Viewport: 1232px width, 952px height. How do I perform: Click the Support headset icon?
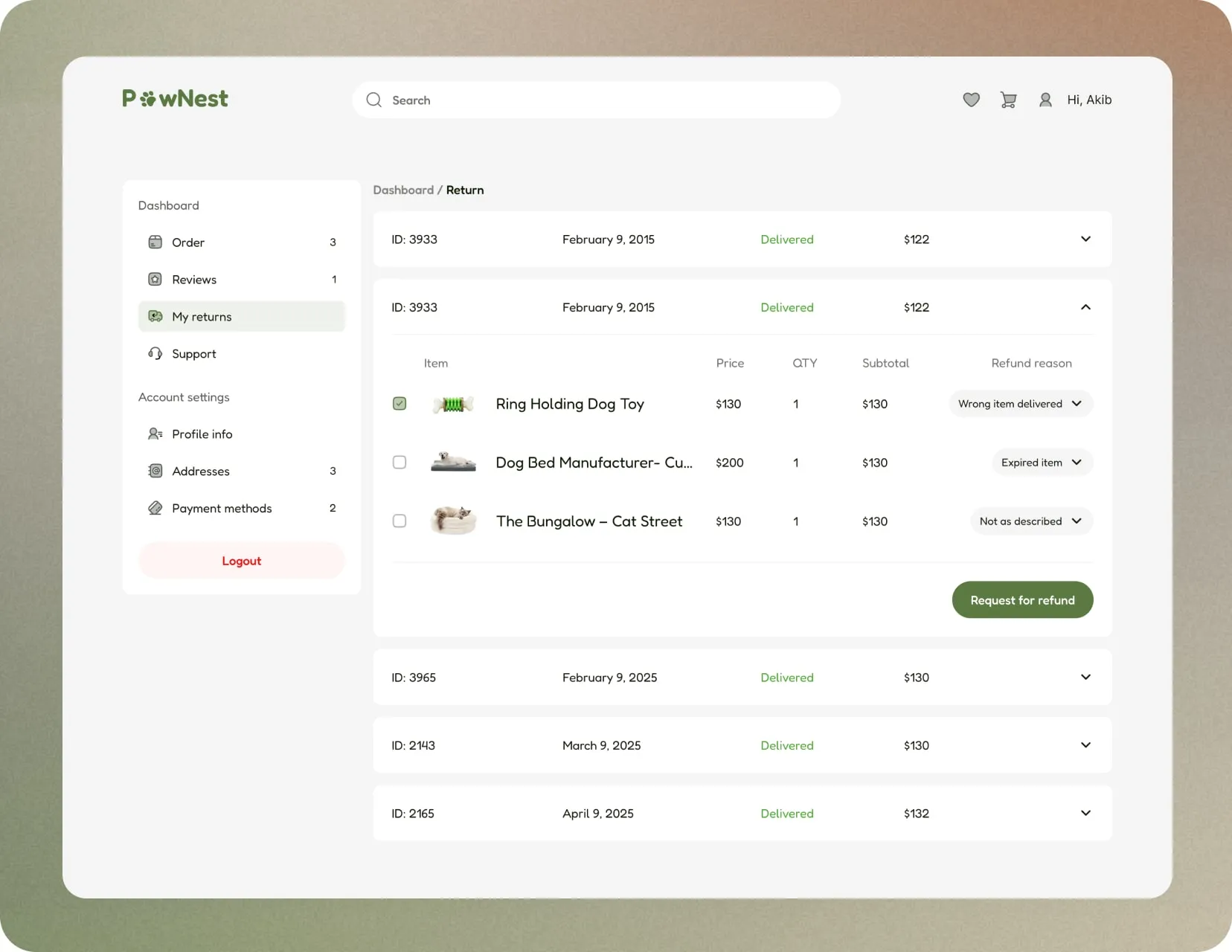(155, 353)
